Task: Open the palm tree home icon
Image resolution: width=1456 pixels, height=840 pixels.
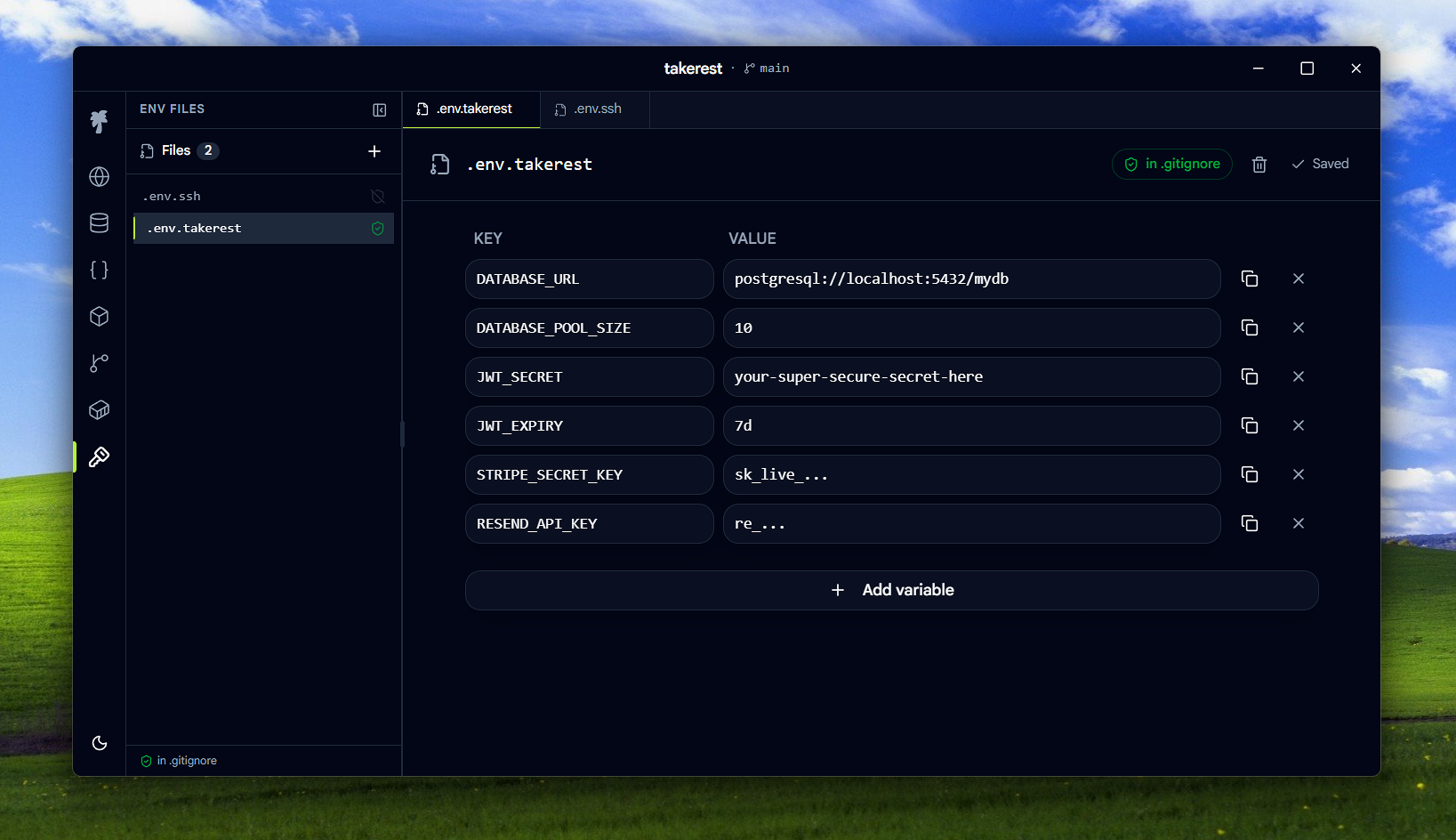Action: coord(99,121)
